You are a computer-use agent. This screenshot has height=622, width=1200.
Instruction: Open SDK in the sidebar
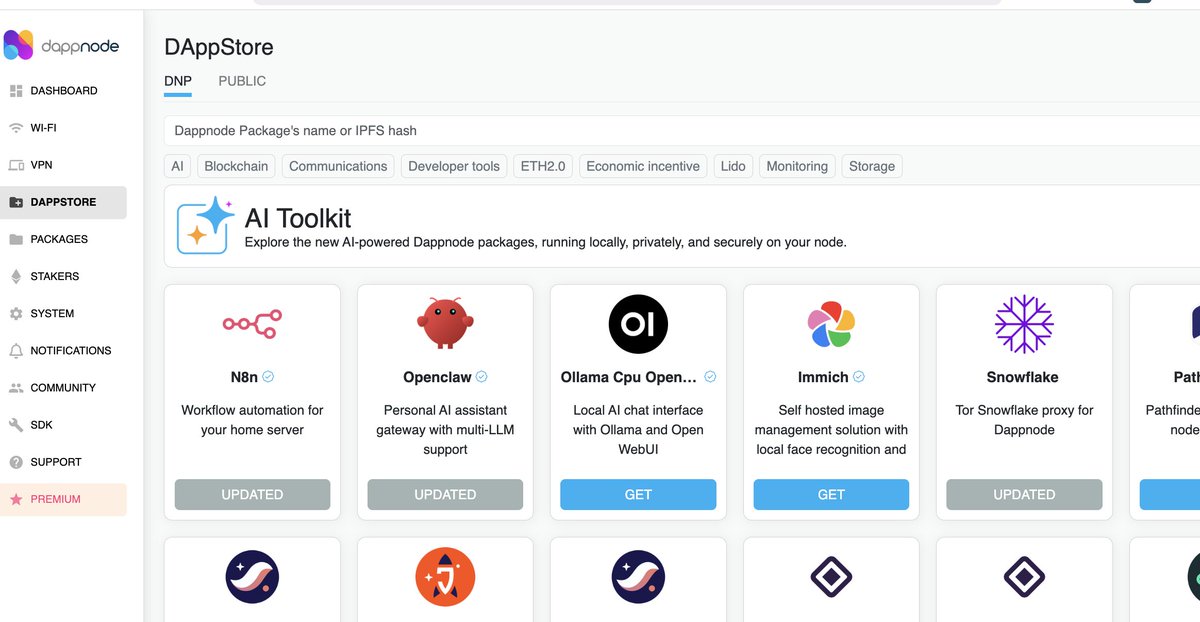[64, 425]
